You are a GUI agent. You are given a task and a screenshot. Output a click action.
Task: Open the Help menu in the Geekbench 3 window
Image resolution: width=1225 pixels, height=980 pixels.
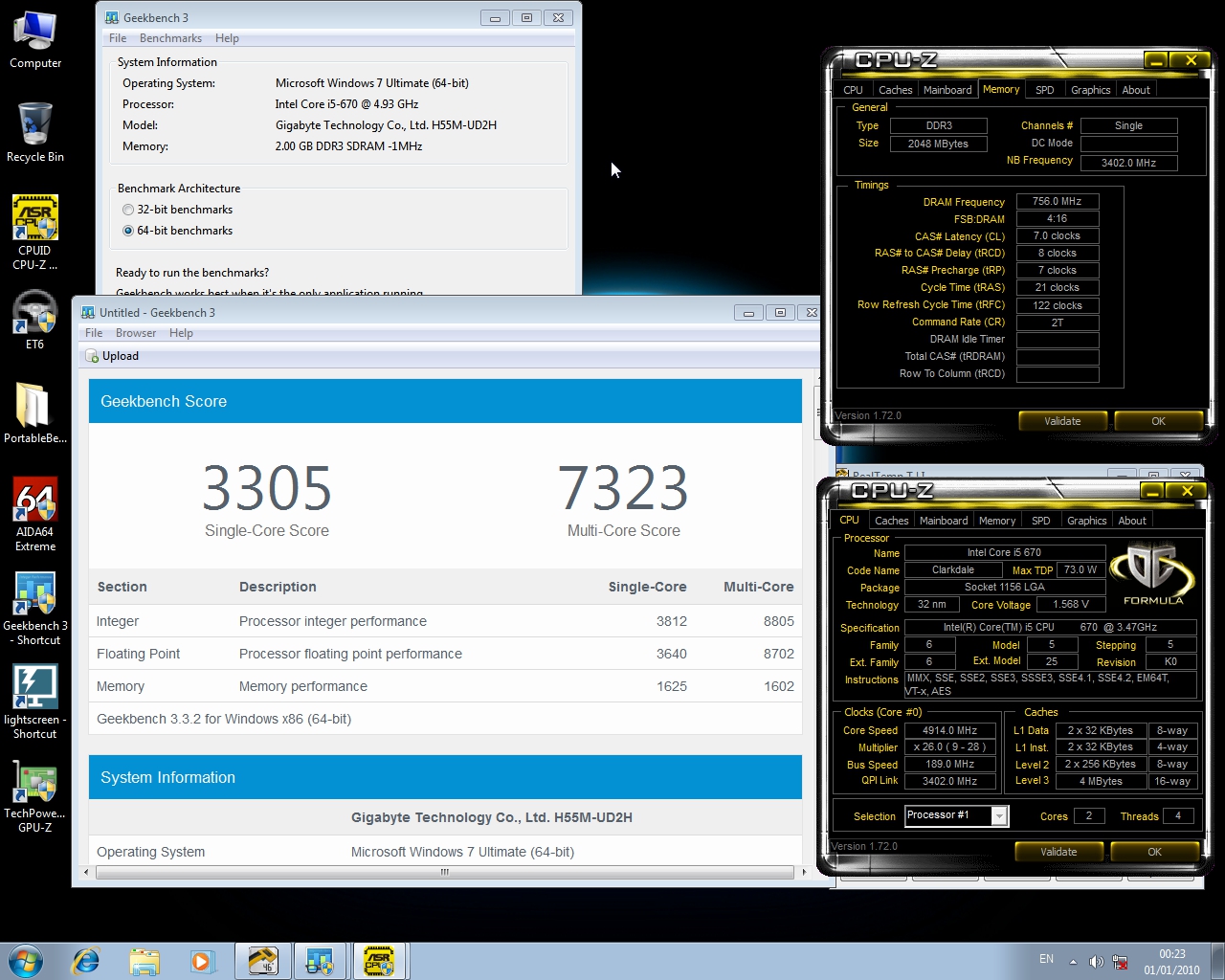click(x=227, y=38)
